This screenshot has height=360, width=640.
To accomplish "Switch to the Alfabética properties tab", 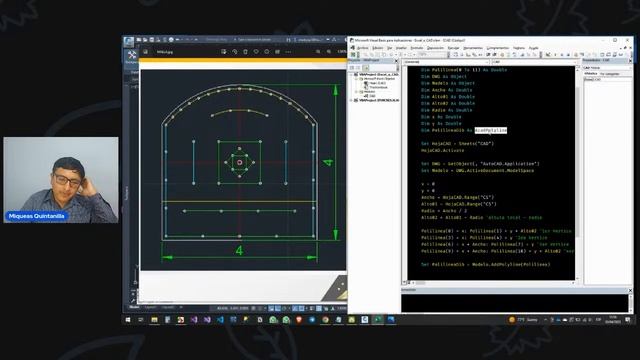I will click(591, 74).
